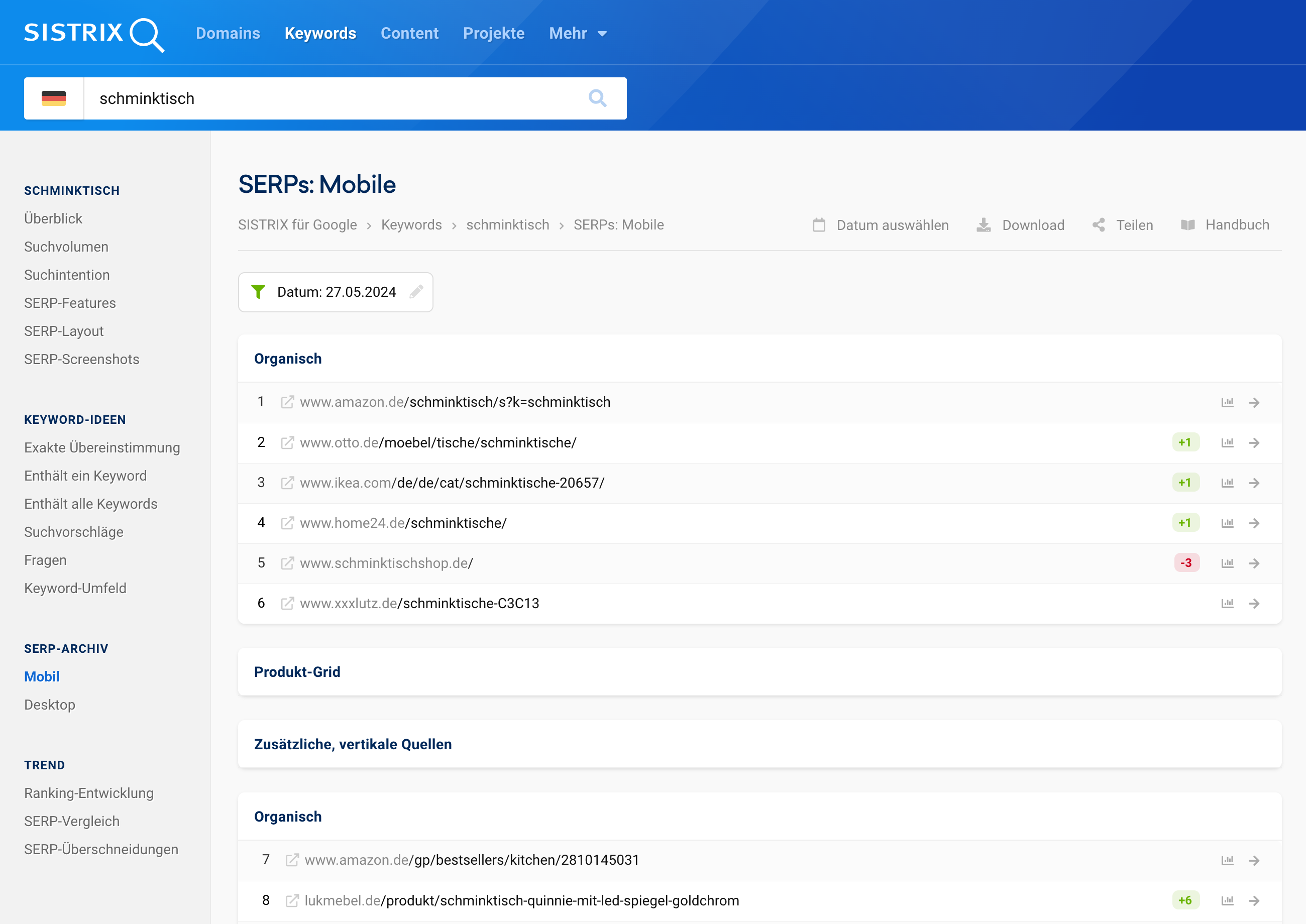
Task: Expand the Zusätzliche, vertikale Quellen section
Action: [353, 743]
